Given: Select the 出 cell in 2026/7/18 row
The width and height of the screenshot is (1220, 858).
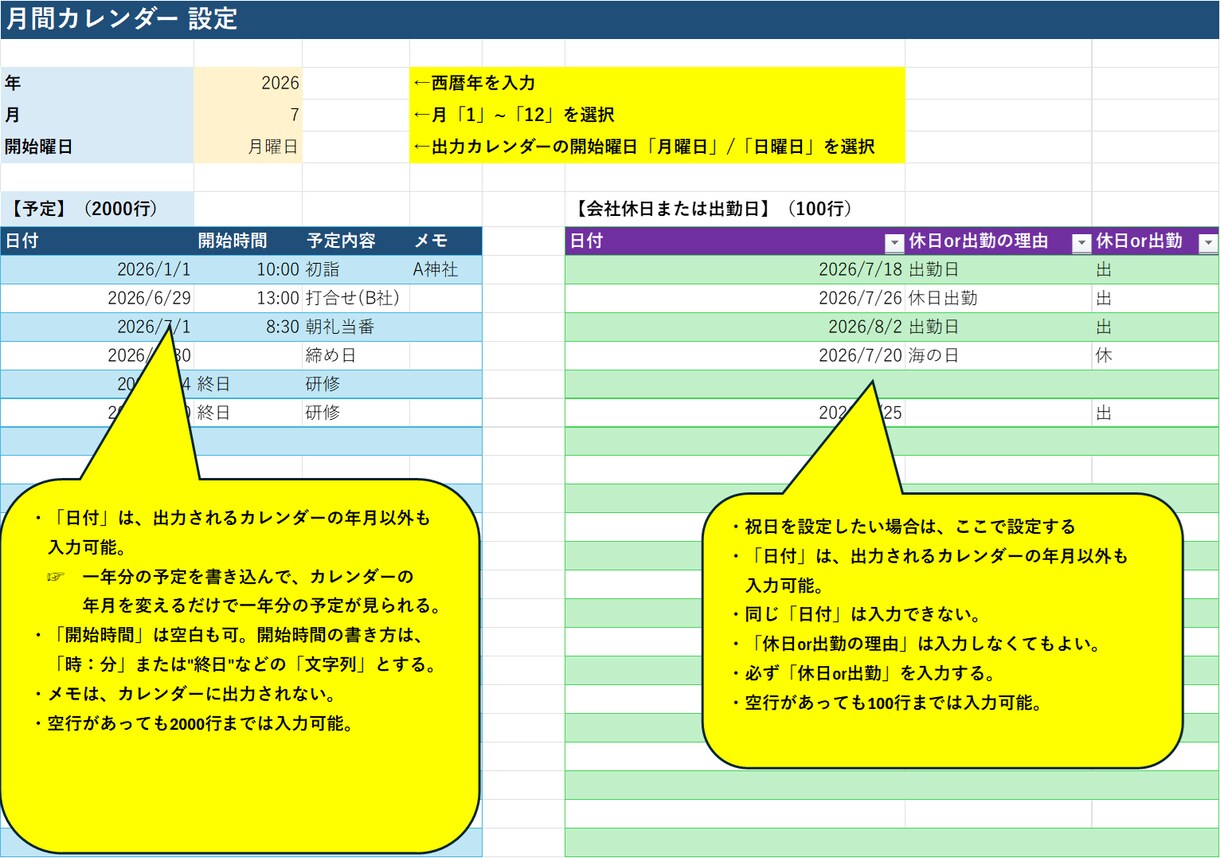Looking at the screenshot, I should 1155,269.
